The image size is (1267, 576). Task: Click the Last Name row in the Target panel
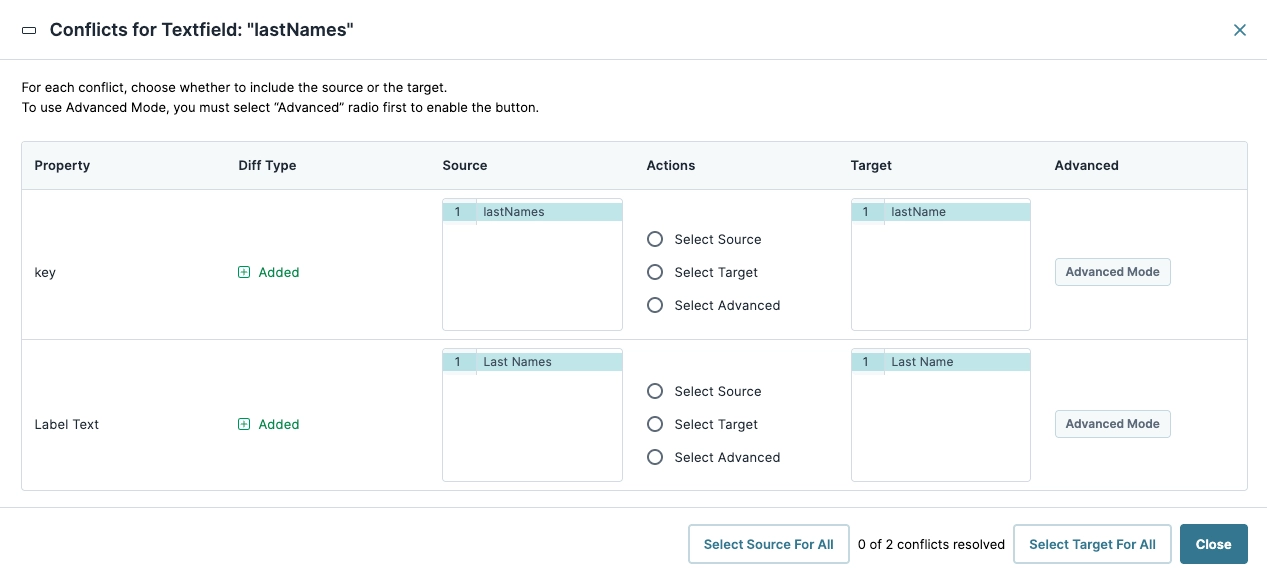[x=921, y=361]
